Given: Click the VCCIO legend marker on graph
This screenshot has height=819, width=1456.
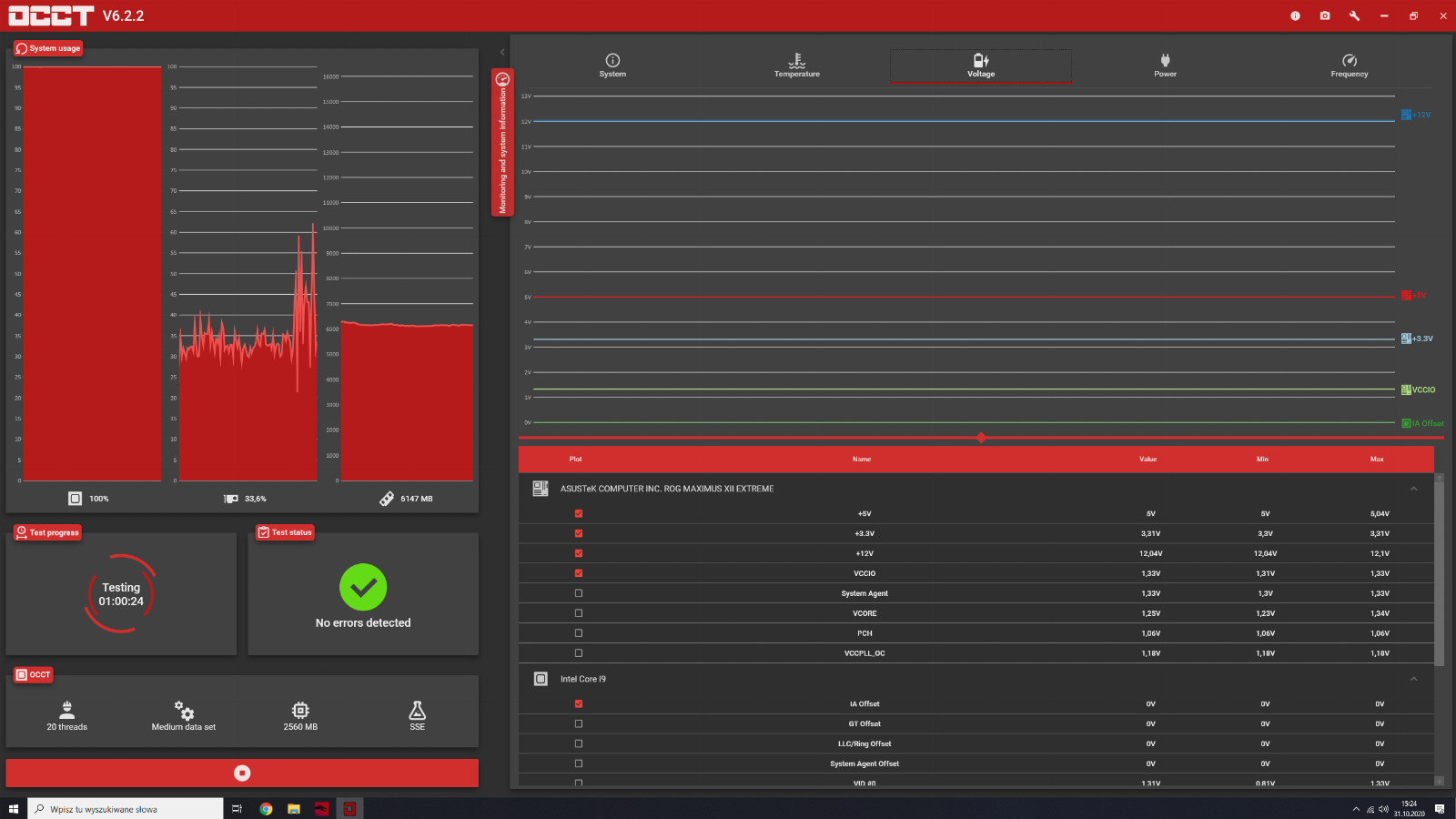Looking at the screenshot, I should 1406,389.
